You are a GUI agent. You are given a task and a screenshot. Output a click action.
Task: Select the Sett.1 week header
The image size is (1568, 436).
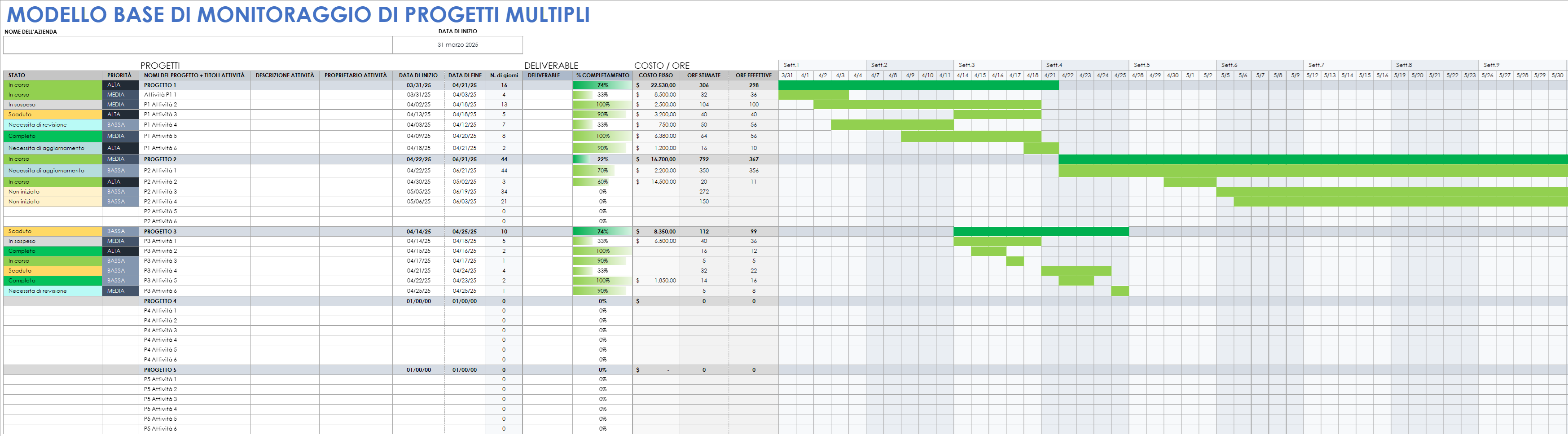click(791, 63)
